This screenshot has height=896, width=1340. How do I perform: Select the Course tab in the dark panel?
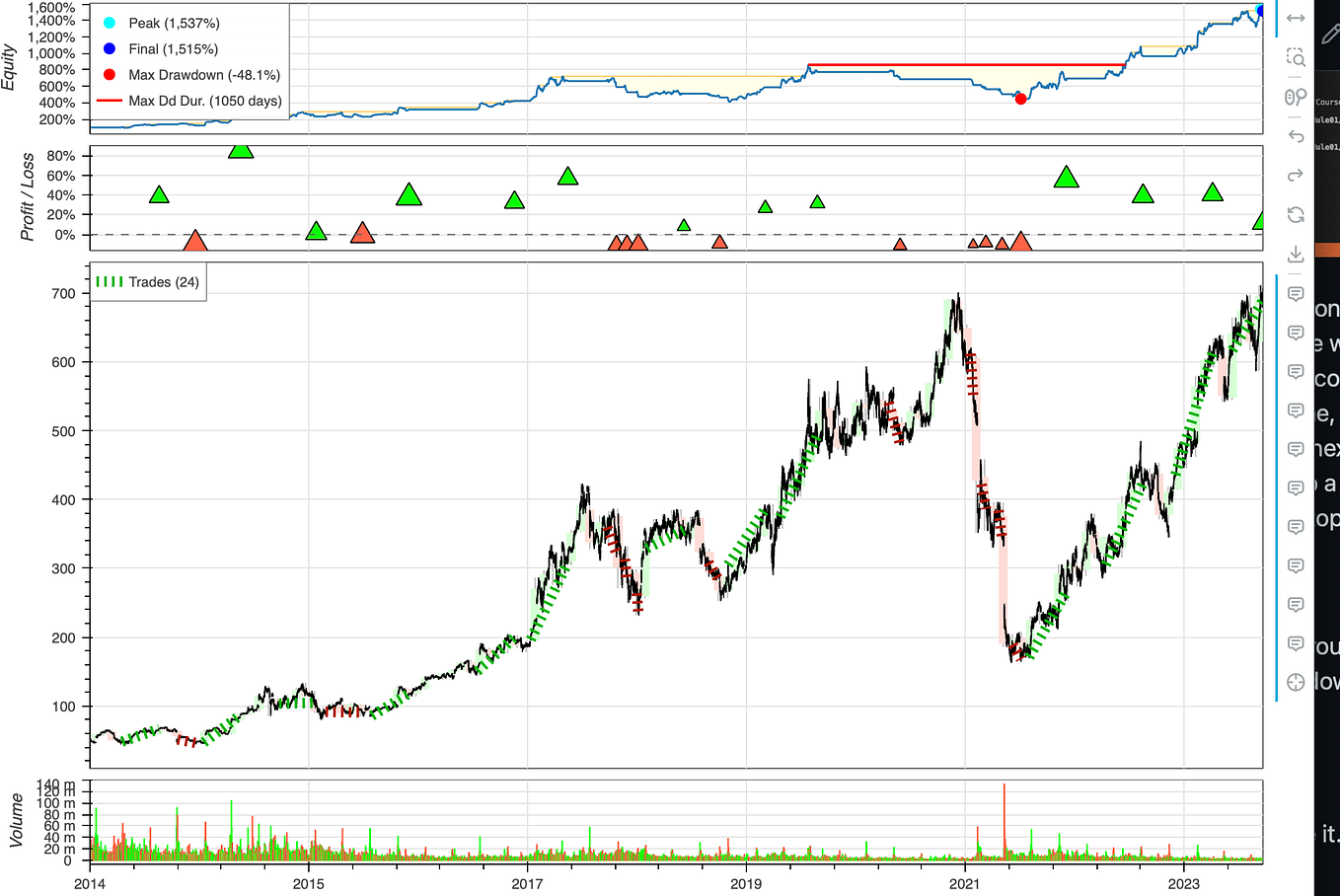(1332, 103)
